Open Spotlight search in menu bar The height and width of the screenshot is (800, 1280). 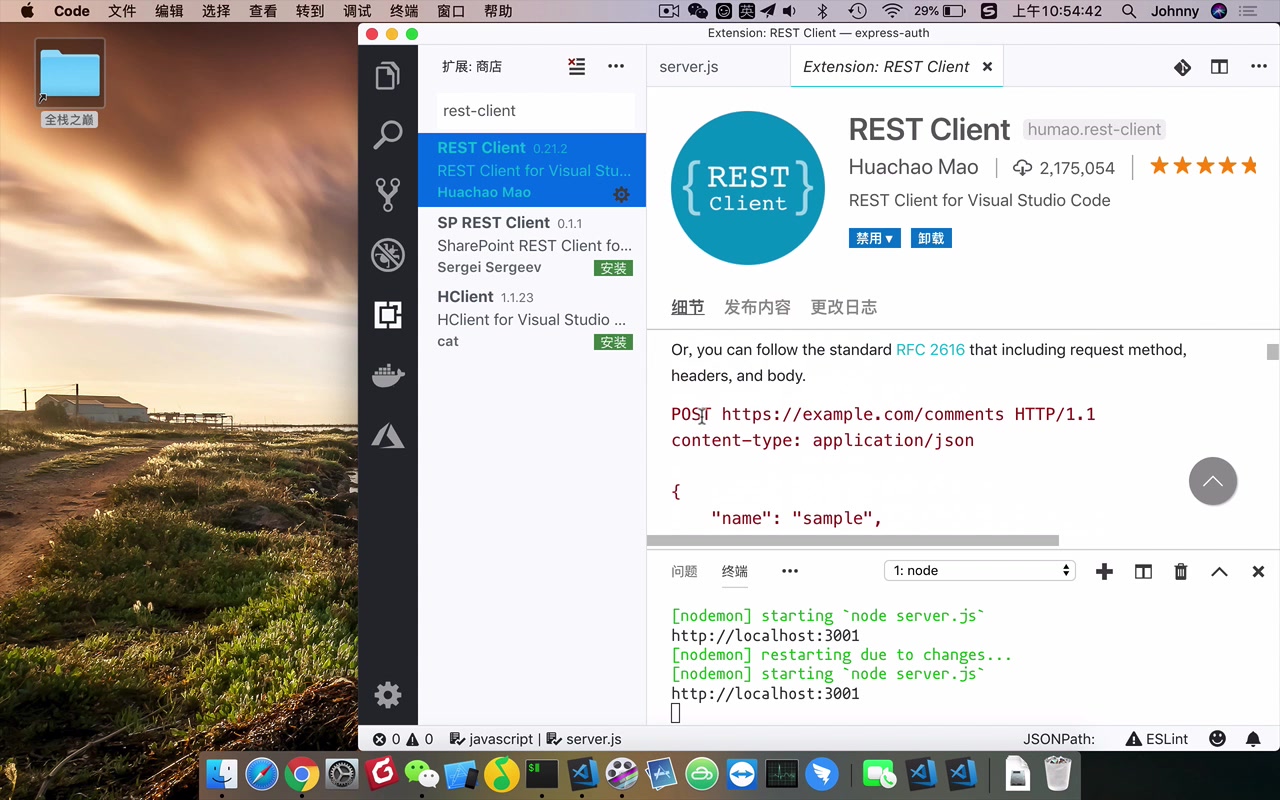coord(1129,11)
